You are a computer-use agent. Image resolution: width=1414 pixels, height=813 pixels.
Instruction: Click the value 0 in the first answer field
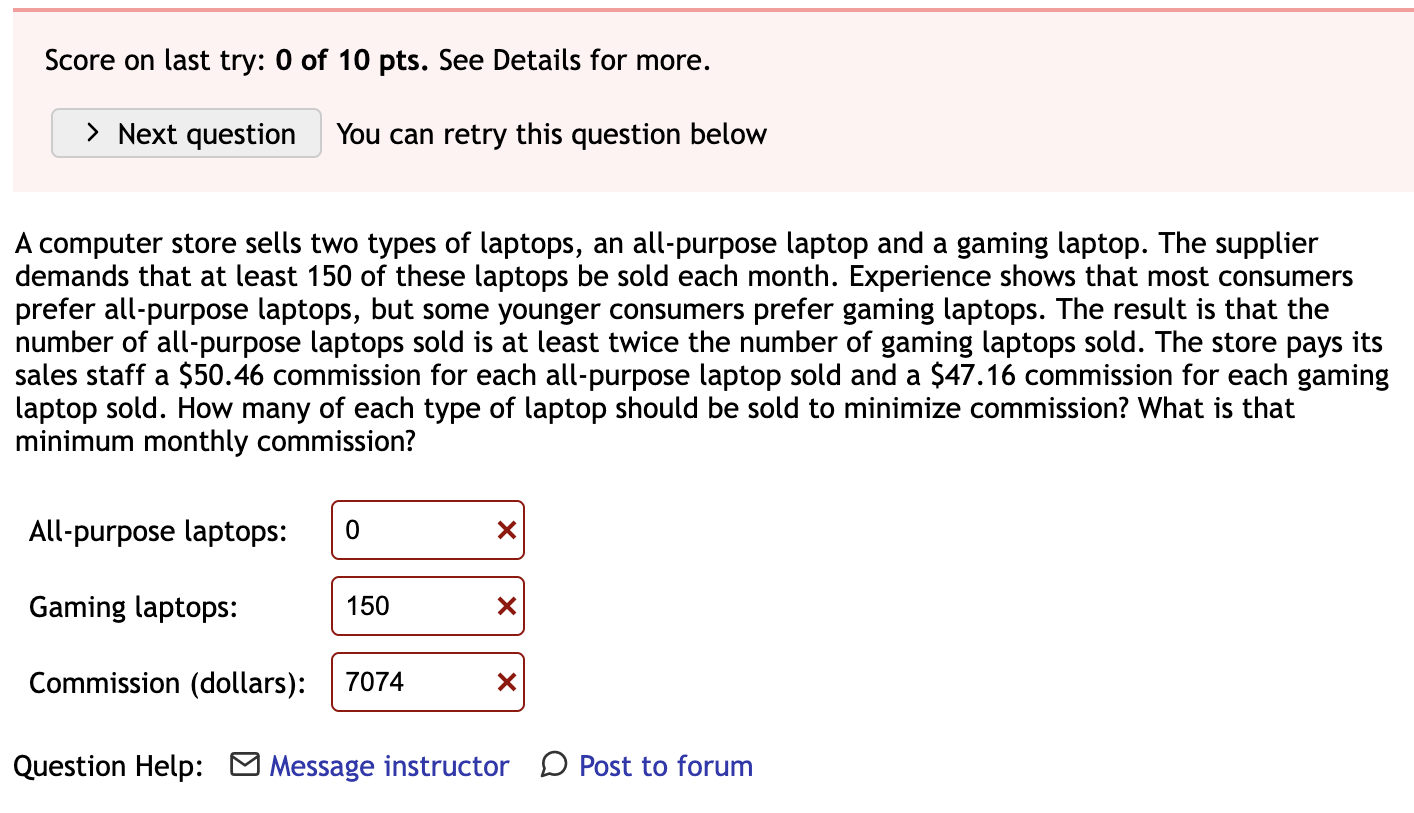[x=353, y=530]
